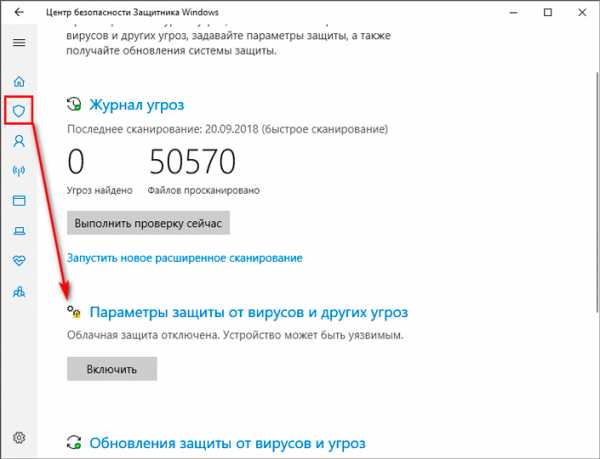Click the 50570 scanned files number

click(192, 162)
